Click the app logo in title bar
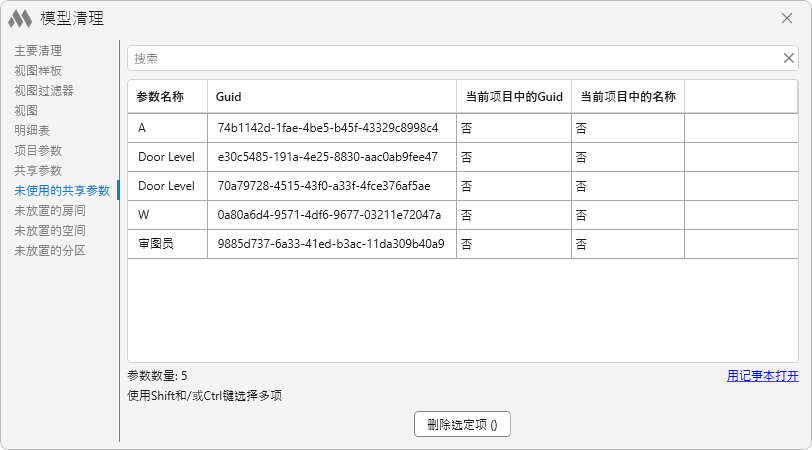Viewport: 812px width, 450px height. click(x=20, y=18)
